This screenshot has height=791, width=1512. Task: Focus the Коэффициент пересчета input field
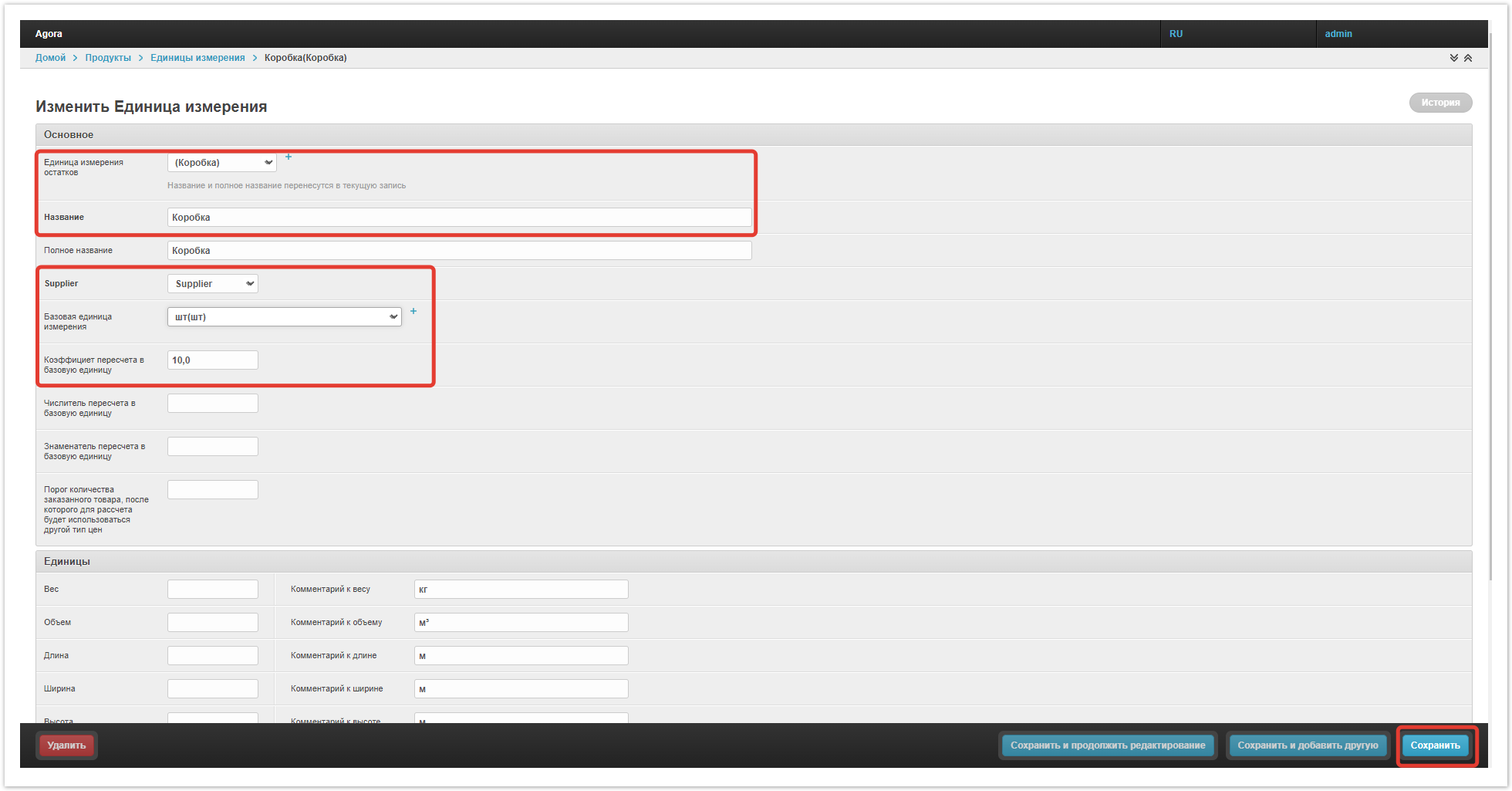[213, 360]
